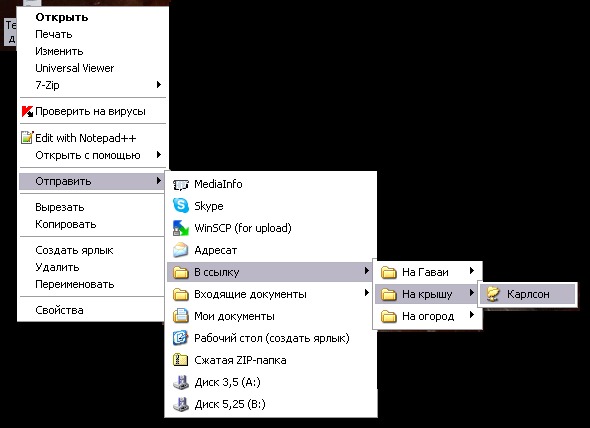
Task: Click the Карлсон folder icon
Action: (493, 294)
